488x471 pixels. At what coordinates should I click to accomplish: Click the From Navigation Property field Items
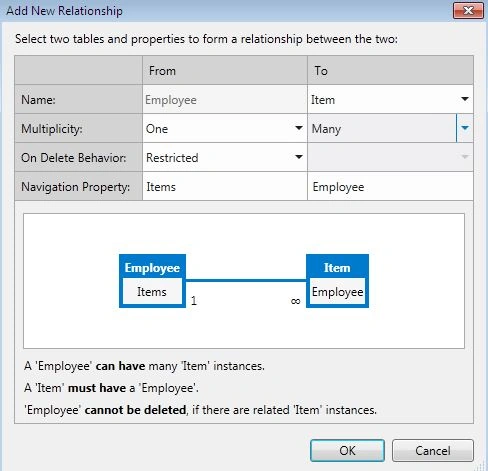(225, 187)
